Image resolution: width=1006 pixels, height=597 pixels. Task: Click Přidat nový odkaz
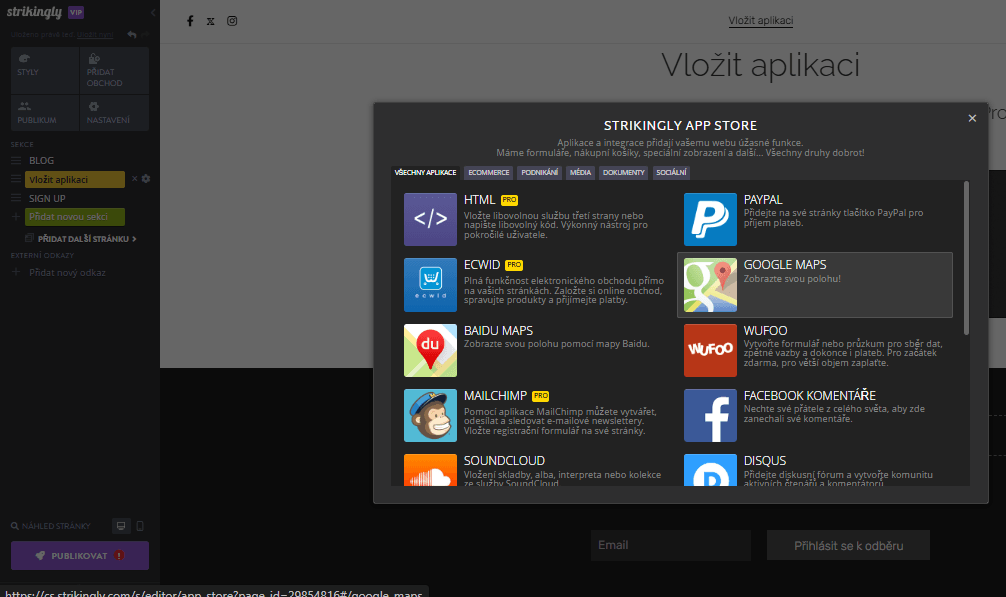point(67,273)
